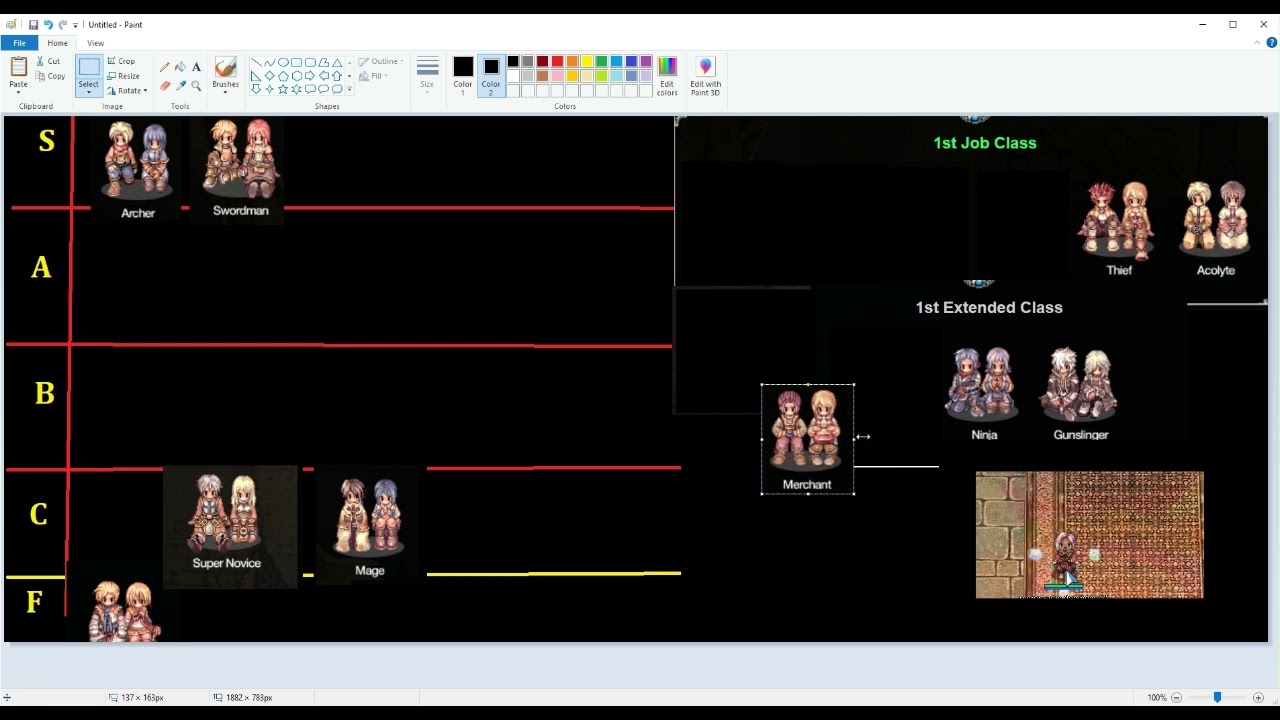Click the zoom slider handle
This screenshot has height=720, width=1280.
1217,698
